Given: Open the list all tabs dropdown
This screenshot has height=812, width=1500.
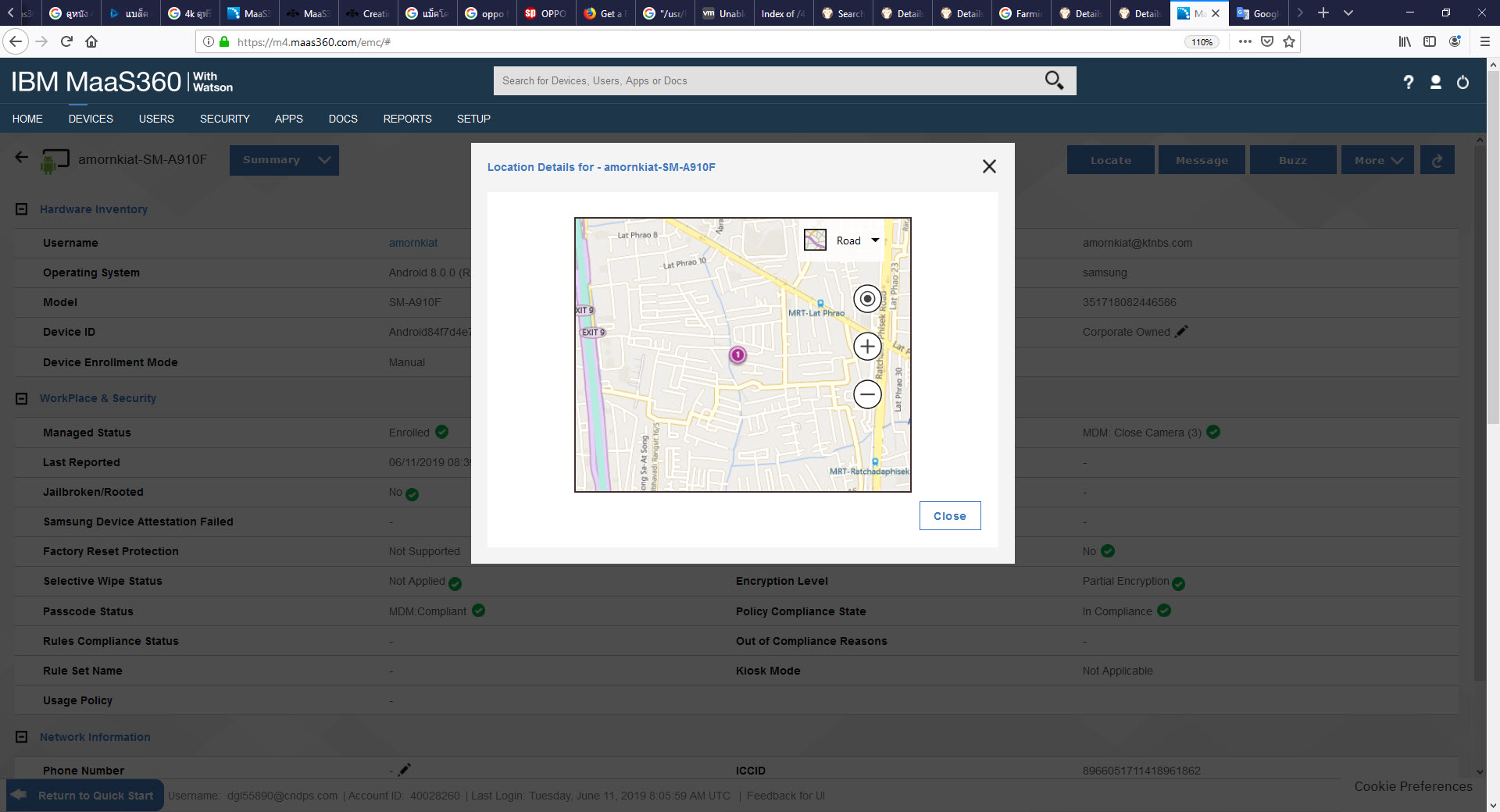Looking at the screenshot, I should pyautogui.click(x=1348, y=13).
